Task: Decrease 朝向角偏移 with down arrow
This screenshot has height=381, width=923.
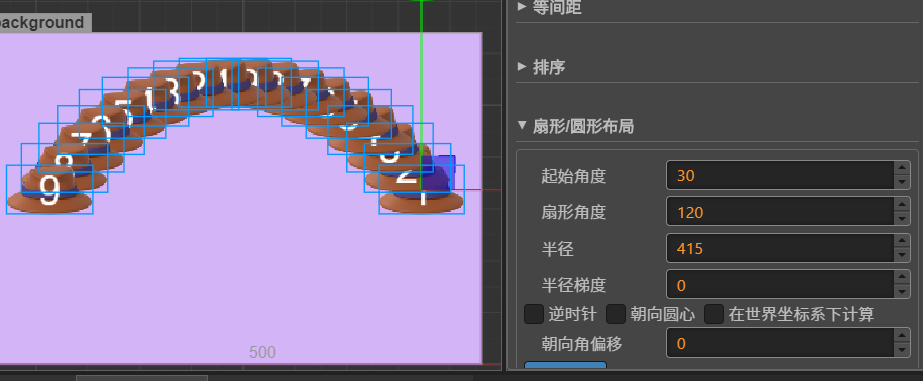Action: (x=901, y=350)
